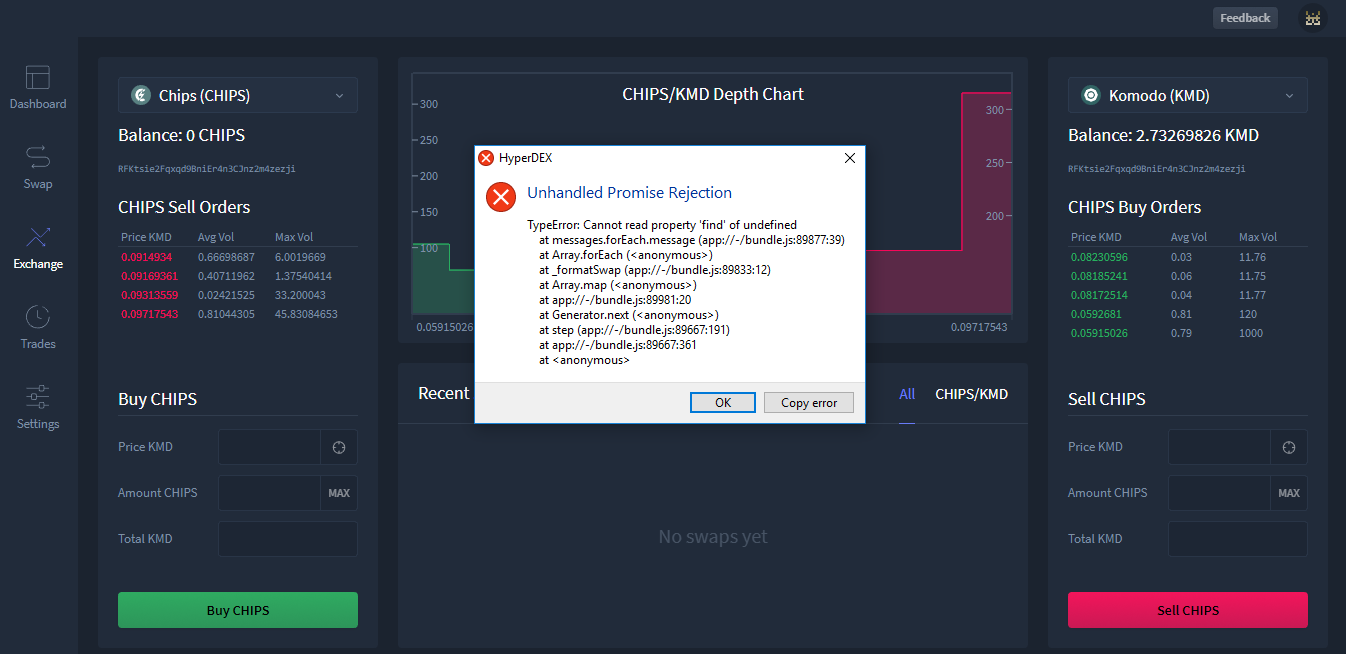
Task: View Trades via the sidebar icon
Action: point(37,326)
